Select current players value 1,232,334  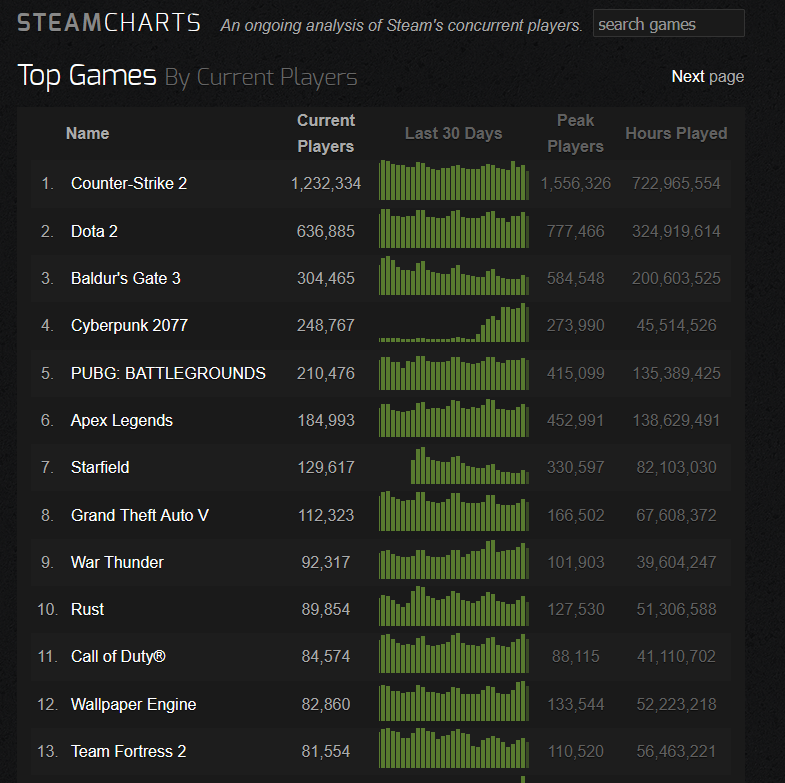[x=326, y=184]
